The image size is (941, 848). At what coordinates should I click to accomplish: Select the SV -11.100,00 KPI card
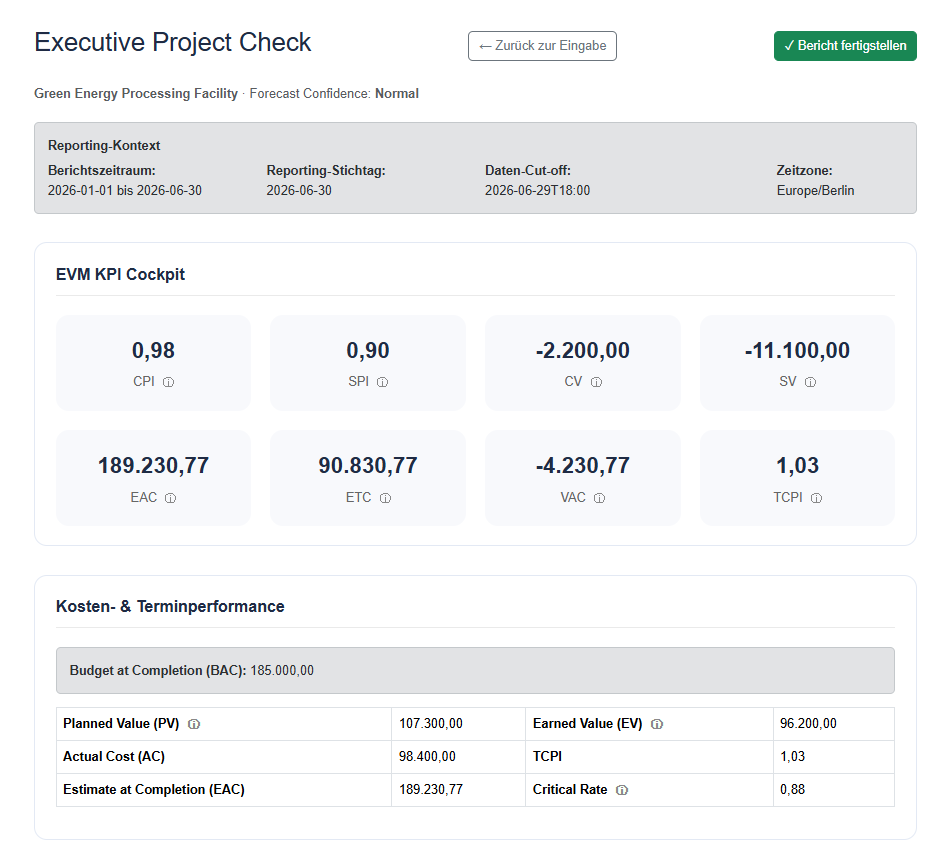798,363
